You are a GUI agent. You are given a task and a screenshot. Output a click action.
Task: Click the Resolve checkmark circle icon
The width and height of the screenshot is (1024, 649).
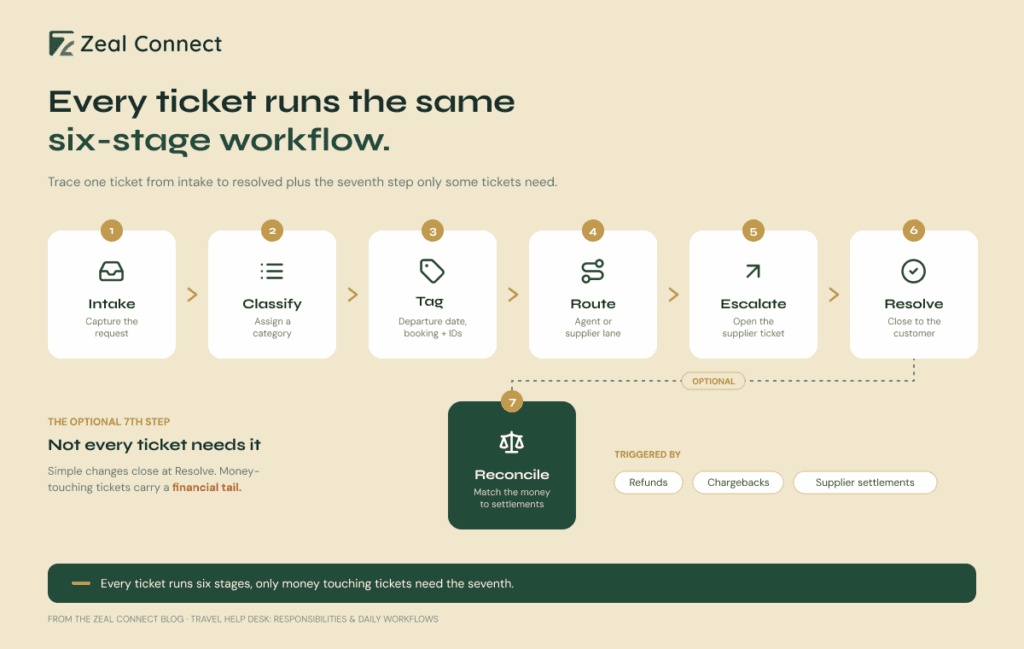coord(914,271)
